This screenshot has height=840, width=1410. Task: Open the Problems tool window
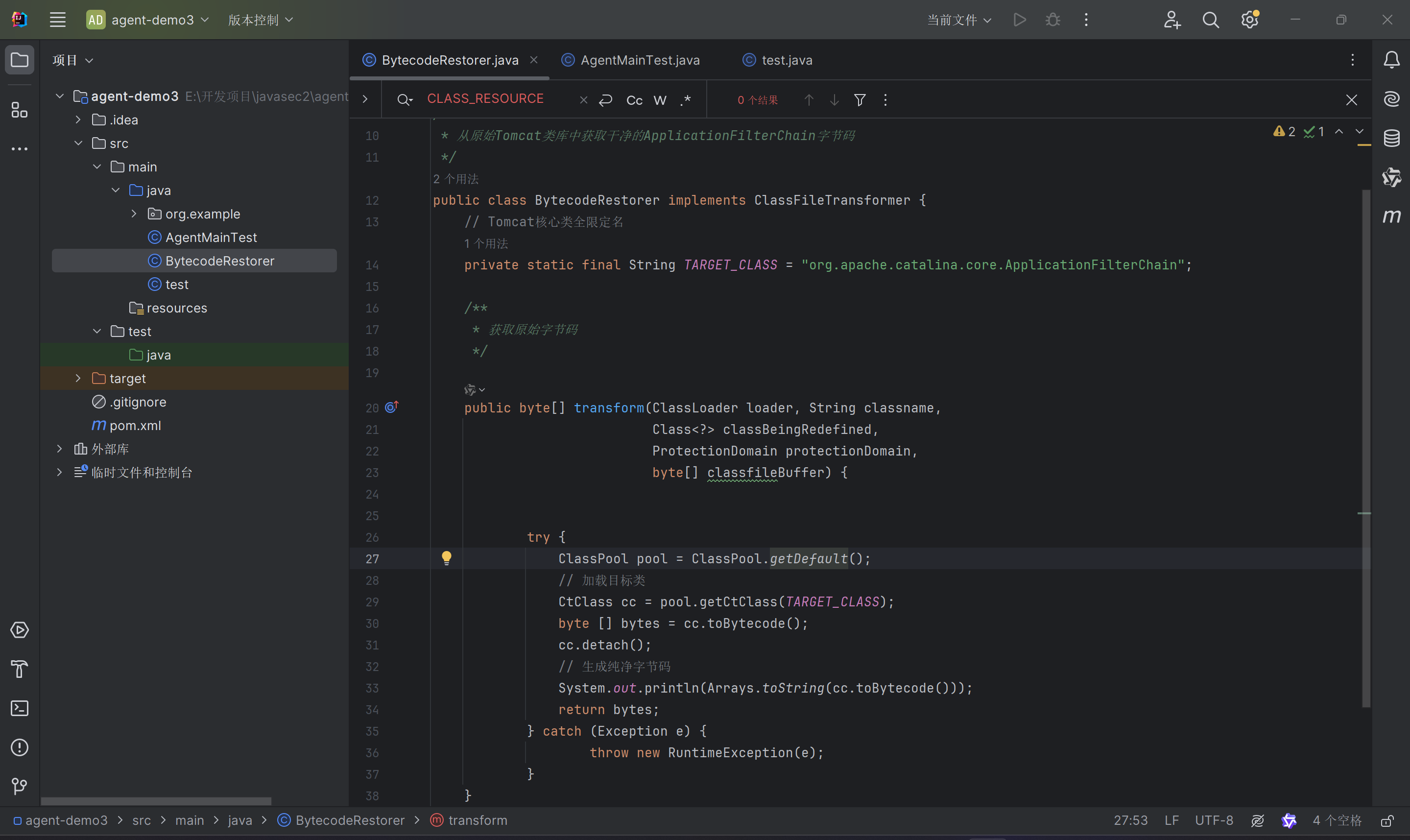[19, 747]
